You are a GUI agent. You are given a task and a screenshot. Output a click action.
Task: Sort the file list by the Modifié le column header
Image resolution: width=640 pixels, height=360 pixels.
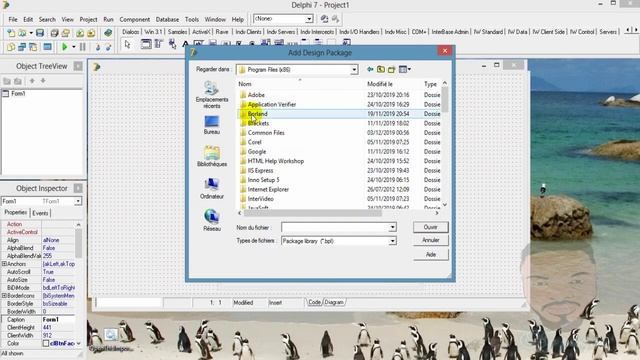point(392,84)
